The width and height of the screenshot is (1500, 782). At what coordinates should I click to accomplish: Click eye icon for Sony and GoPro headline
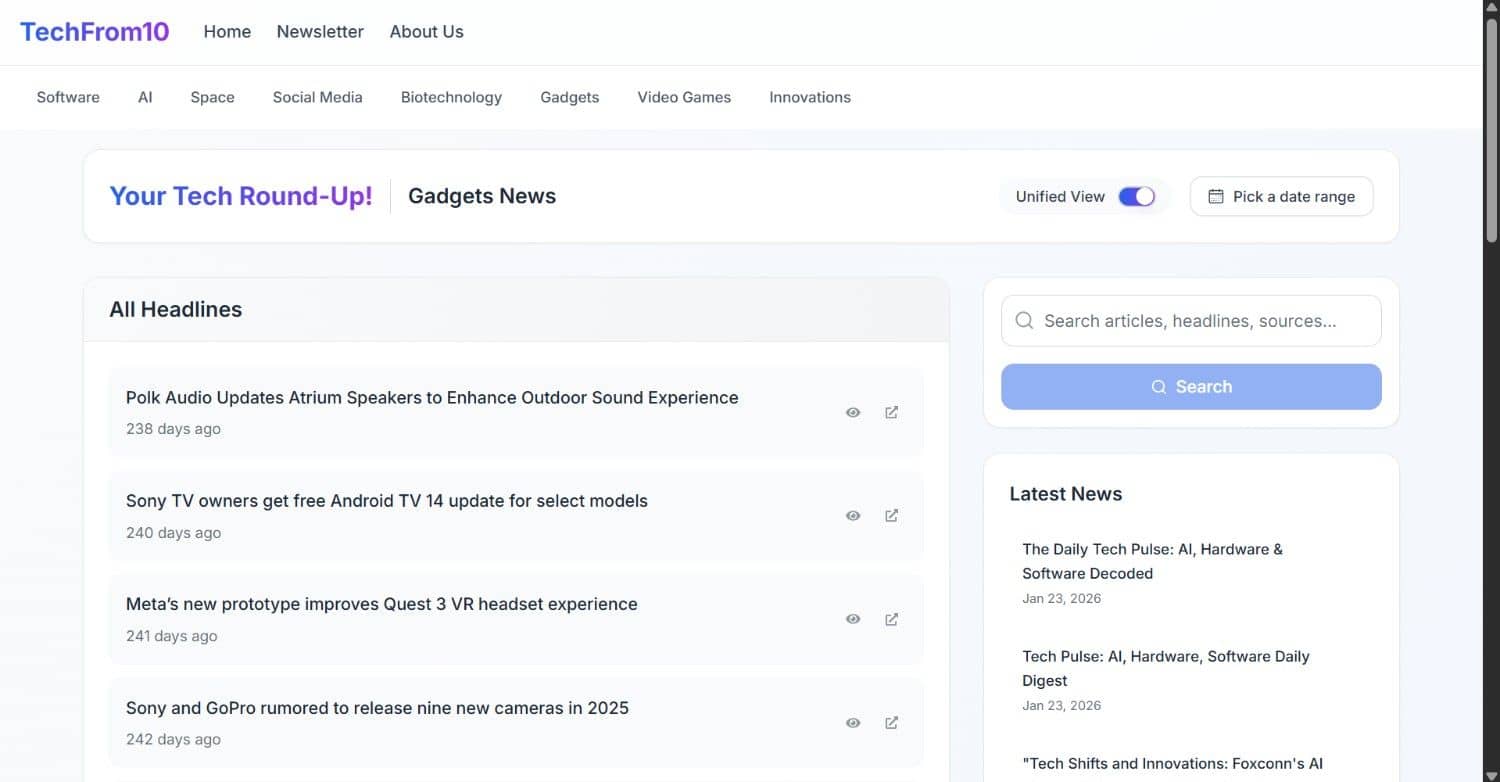tap(853, 723)
